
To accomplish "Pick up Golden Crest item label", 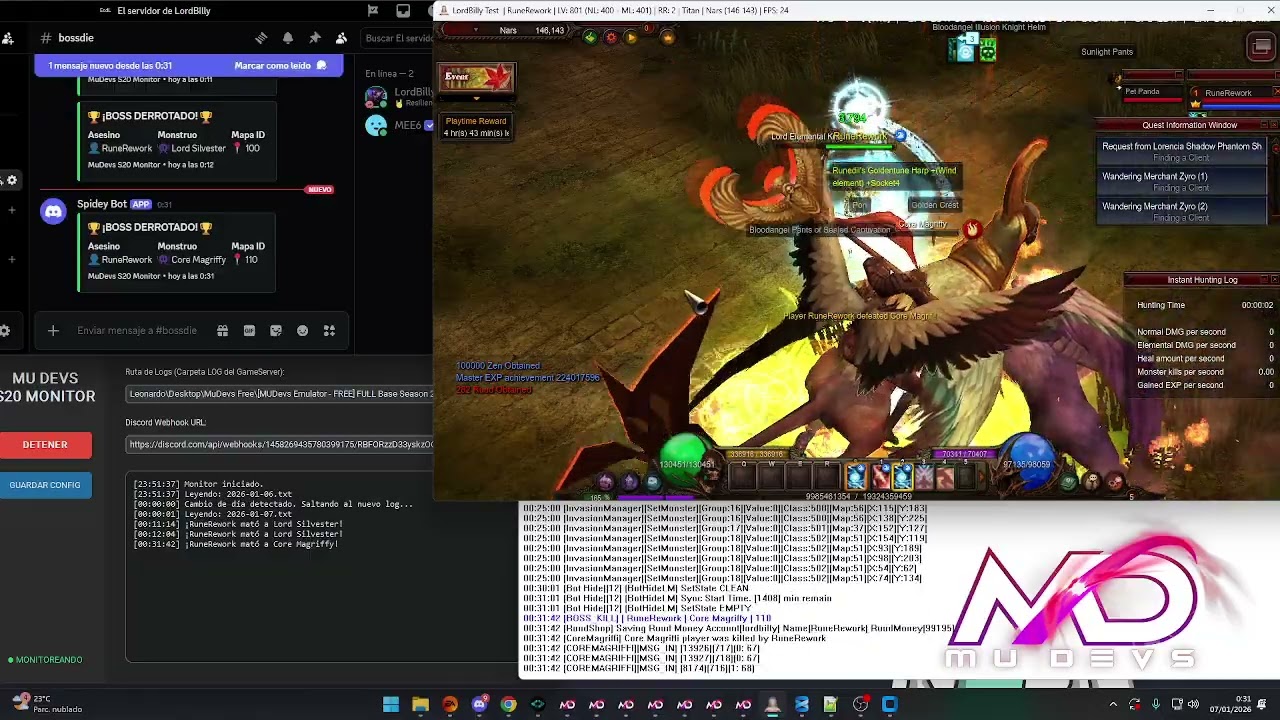I will 934,205.
